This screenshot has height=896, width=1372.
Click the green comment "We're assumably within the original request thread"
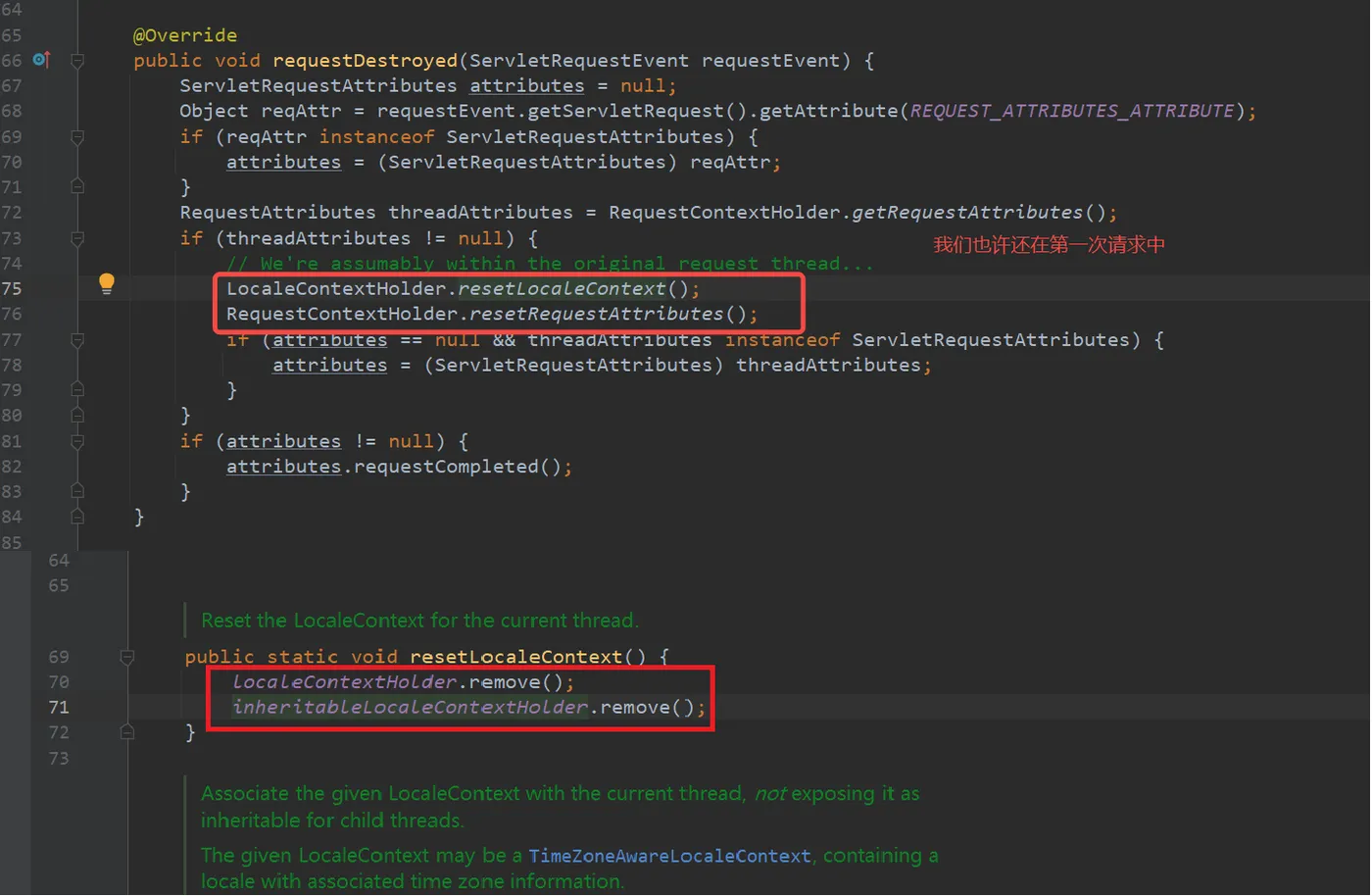tap(549, 264)
